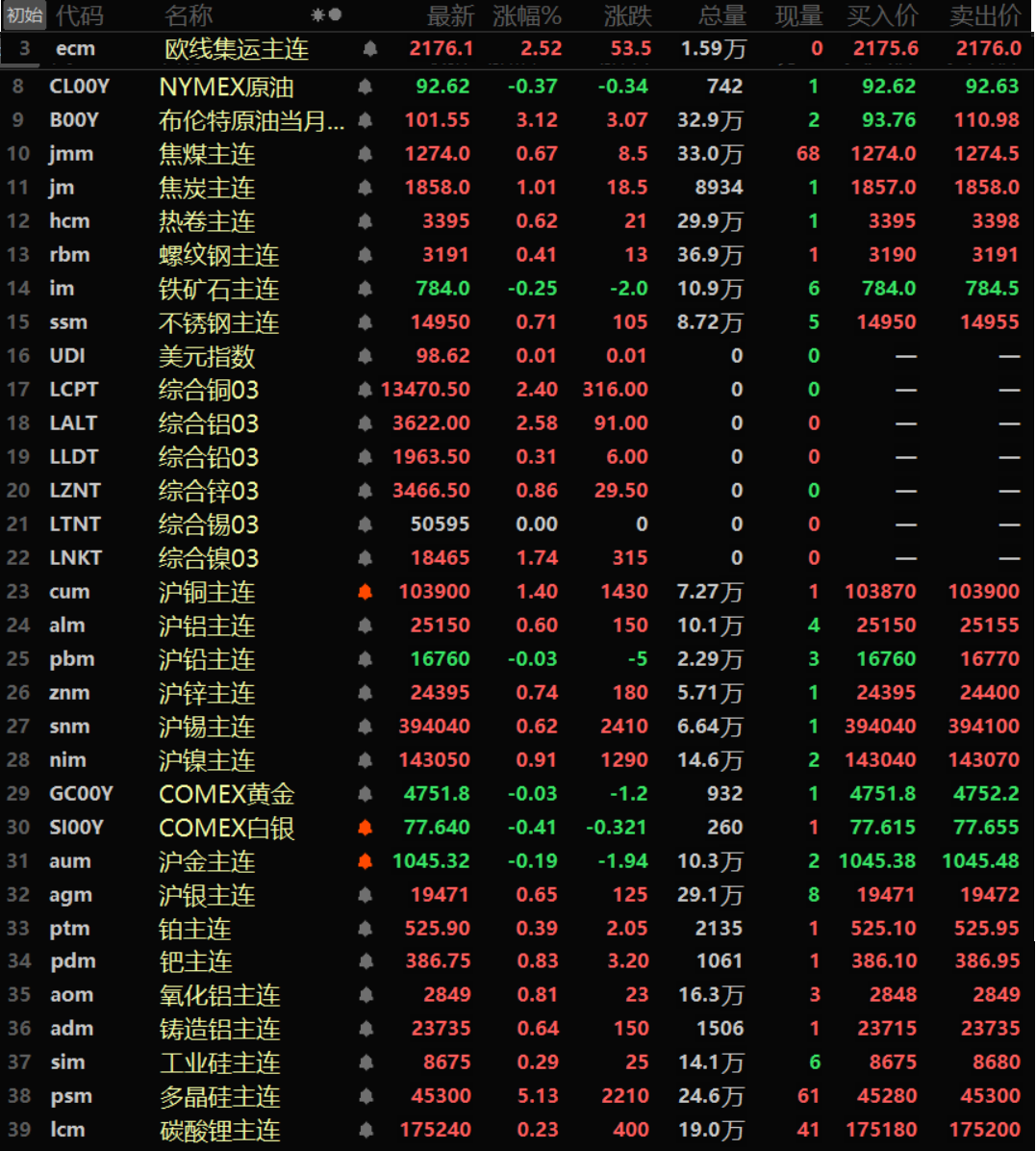
Task: Click the bell icon for 欧线集运主连
Action: [370, 48]
